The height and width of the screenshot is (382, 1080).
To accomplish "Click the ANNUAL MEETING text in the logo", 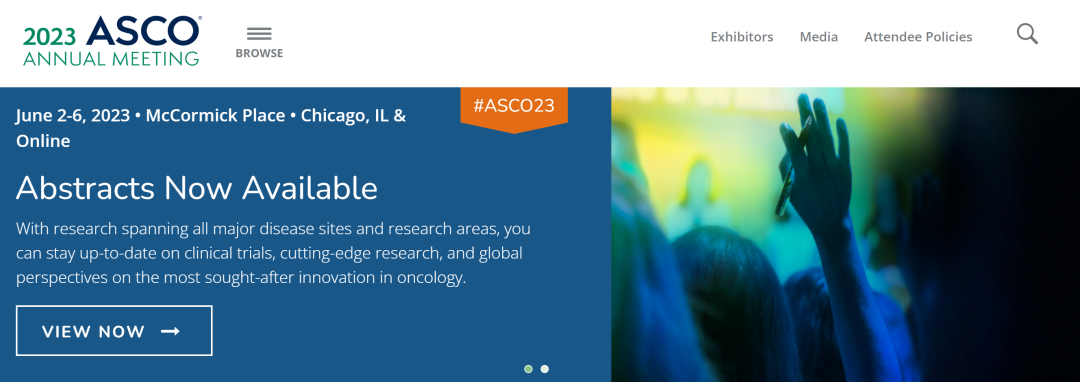I will (x=111, y=59).
